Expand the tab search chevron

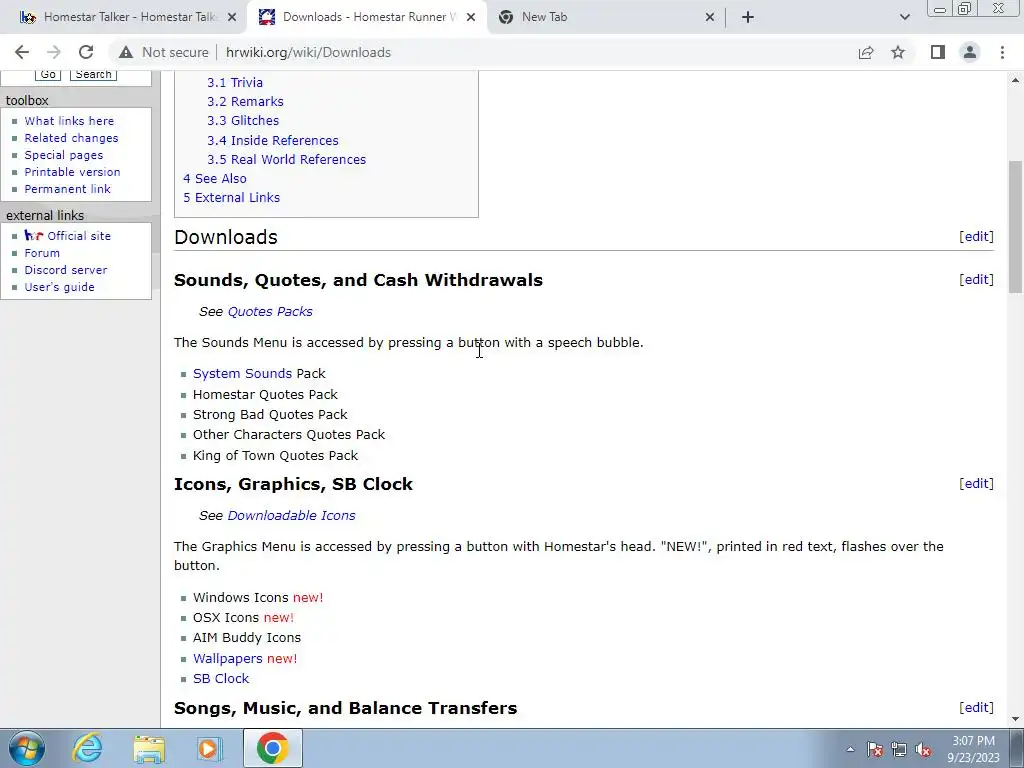[x=904, y=17]
